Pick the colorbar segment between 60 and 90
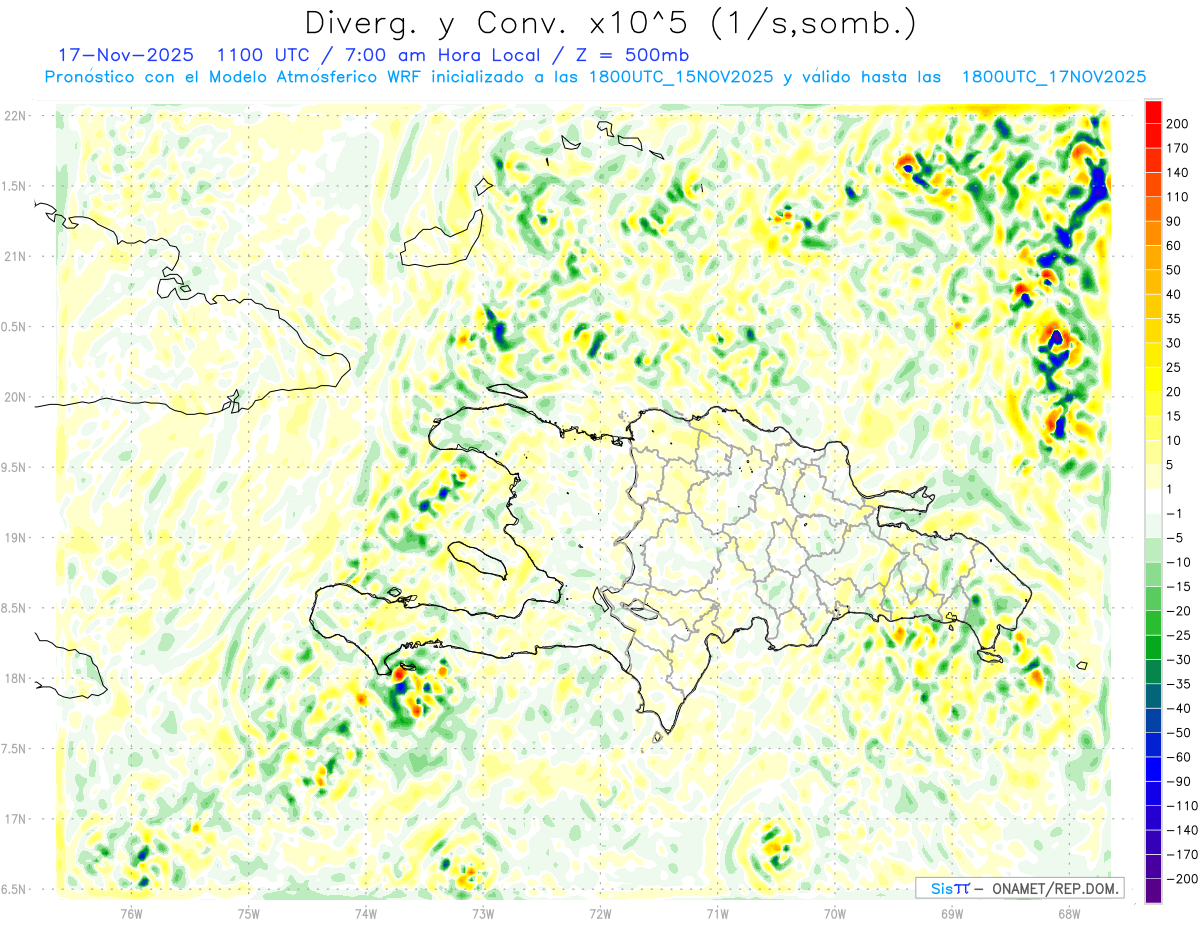1200x927 pixels. coord(1153,233)
